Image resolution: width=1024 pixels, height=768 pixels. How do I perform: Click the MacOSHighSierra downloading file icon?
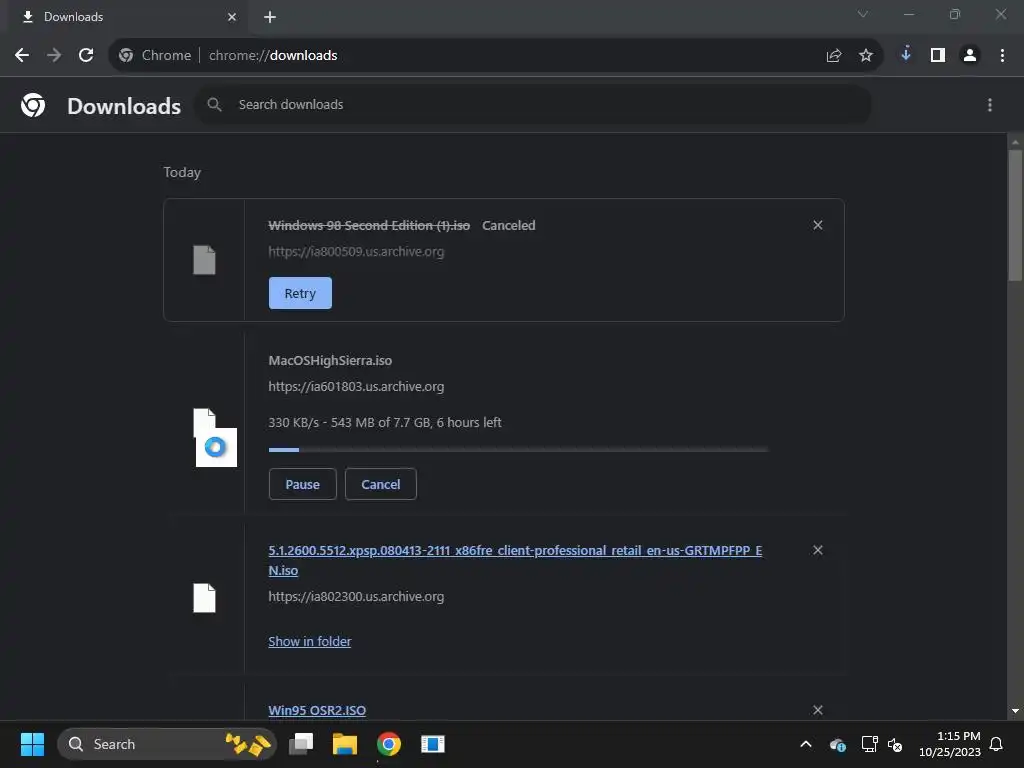[215, 438]
